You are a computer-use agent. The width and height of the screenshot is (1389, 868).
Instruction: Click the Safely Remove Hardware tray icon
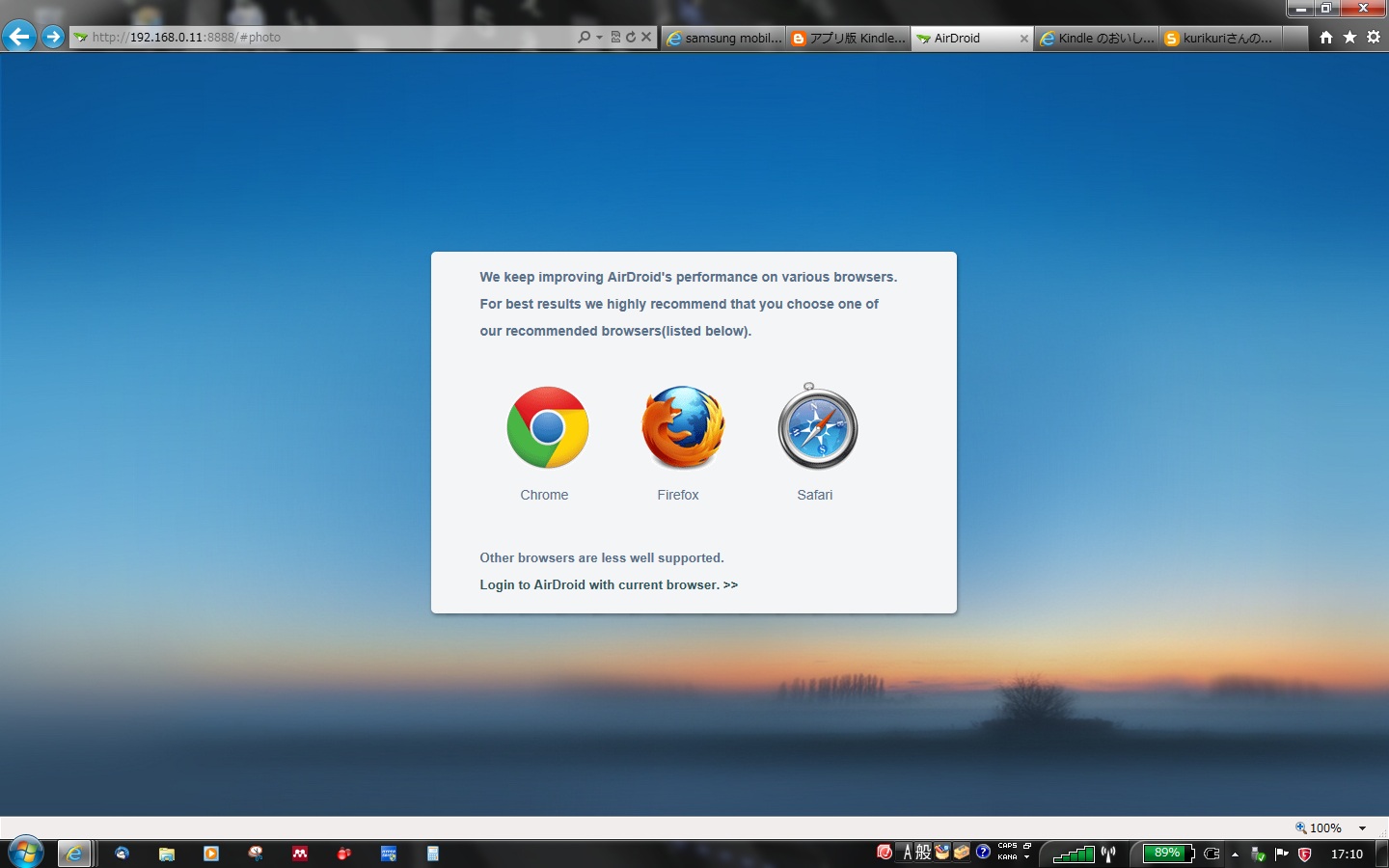1259,854
